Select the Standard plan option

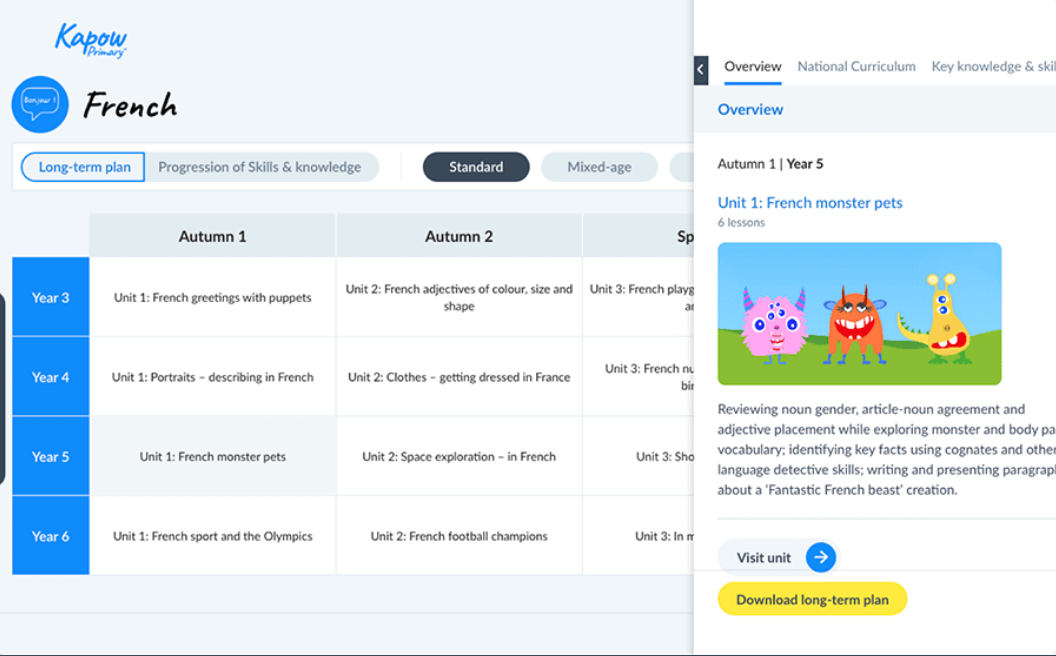pos(476,167)
